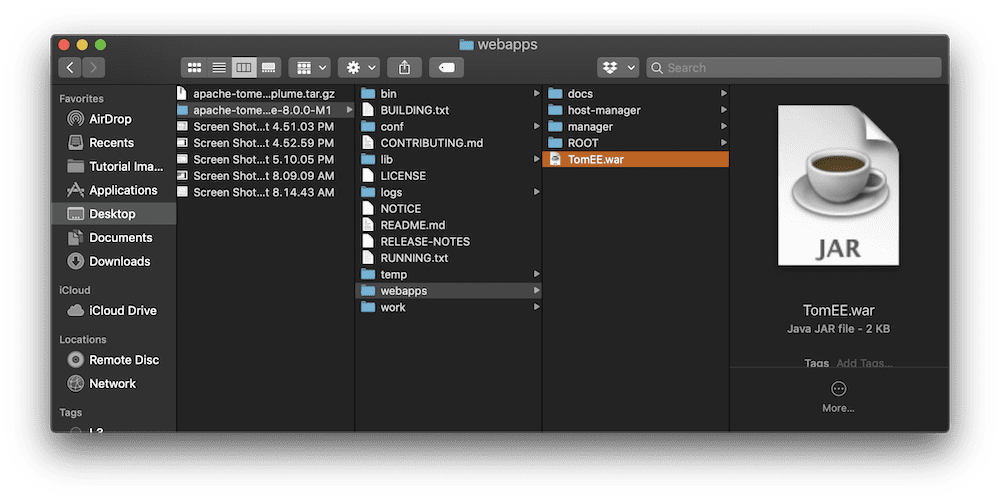Switch to icon view in toolbar
The height and width of the screenshot is (500, 1000).
[x=195, y=68]
